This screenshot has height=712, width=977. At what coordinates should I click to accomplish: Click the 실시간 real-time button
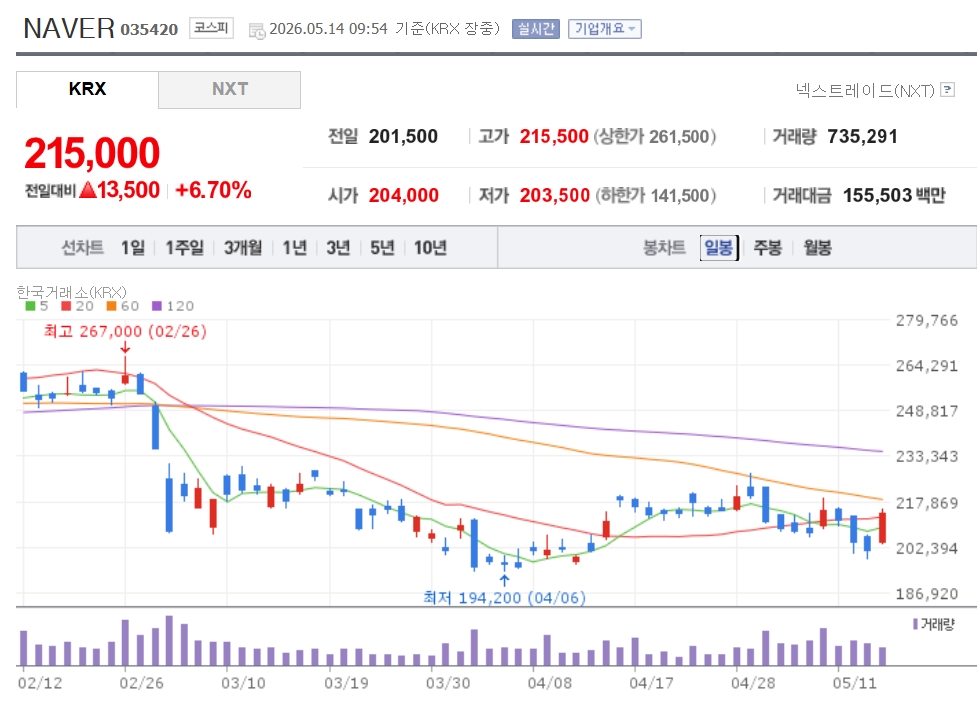click(x=536, y=29)
